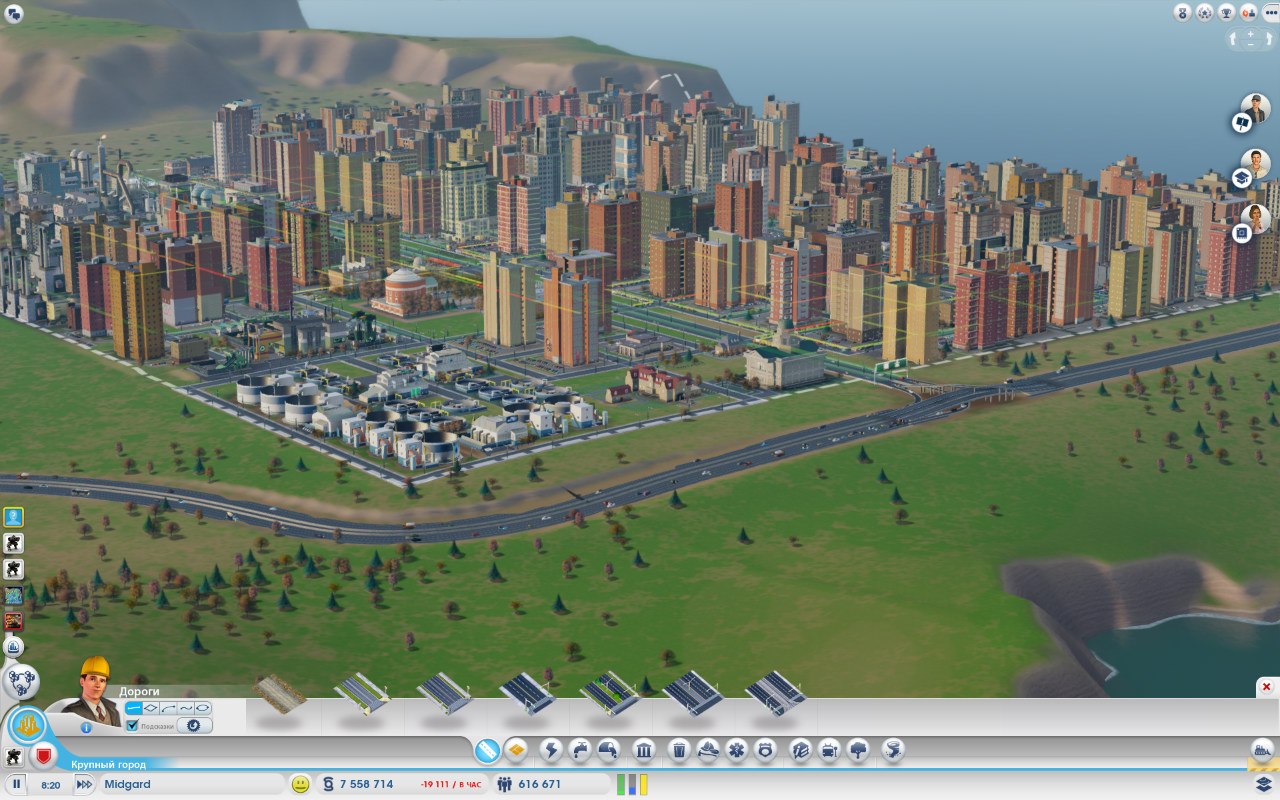Choose the low density street thumbnail
Image resolution: width=1280 pixels, height=800 pixels.
tap(361, 693)
